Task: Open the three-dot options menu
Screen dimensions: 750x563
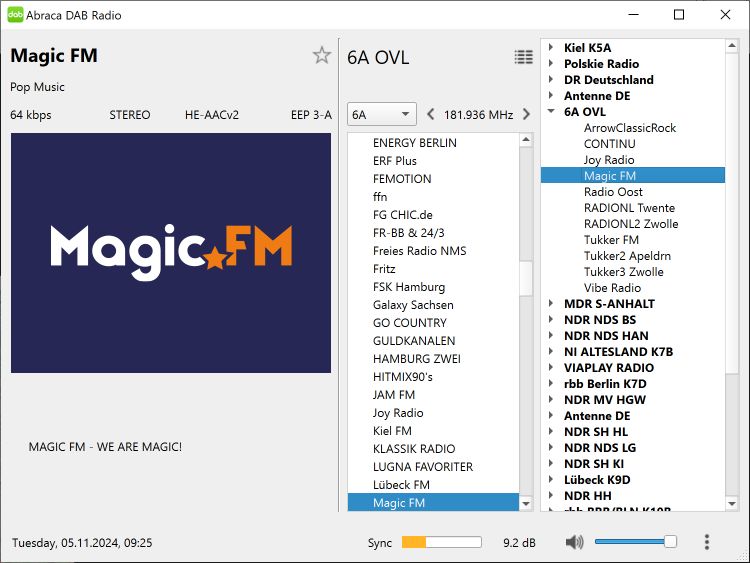Action: point(707,542)
